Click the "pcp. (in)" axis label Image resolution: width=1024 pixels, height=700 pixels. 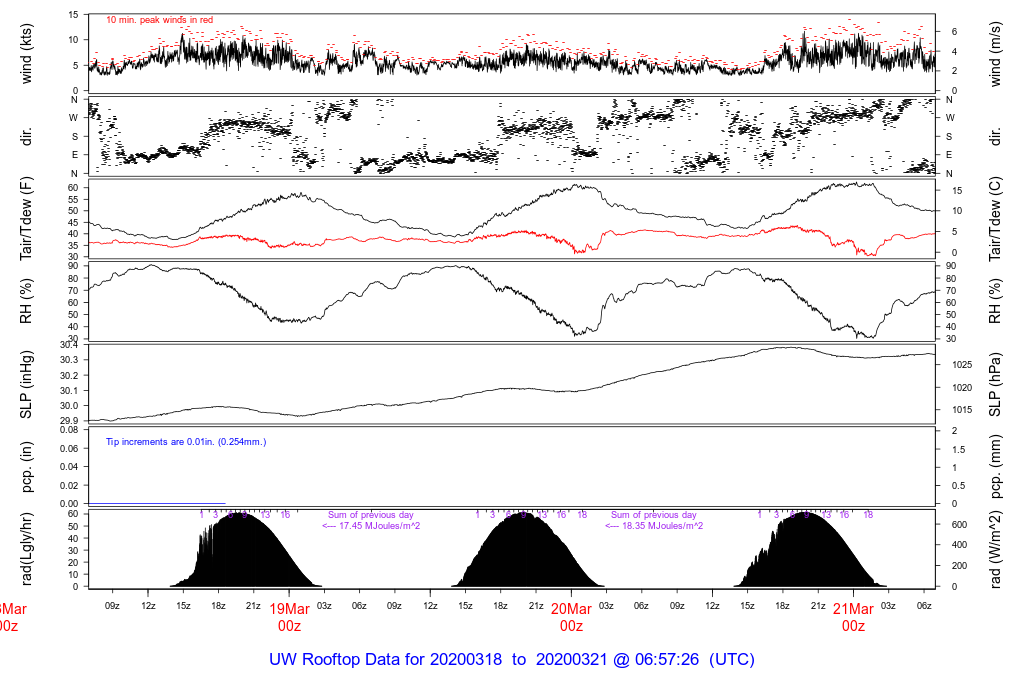26,467
